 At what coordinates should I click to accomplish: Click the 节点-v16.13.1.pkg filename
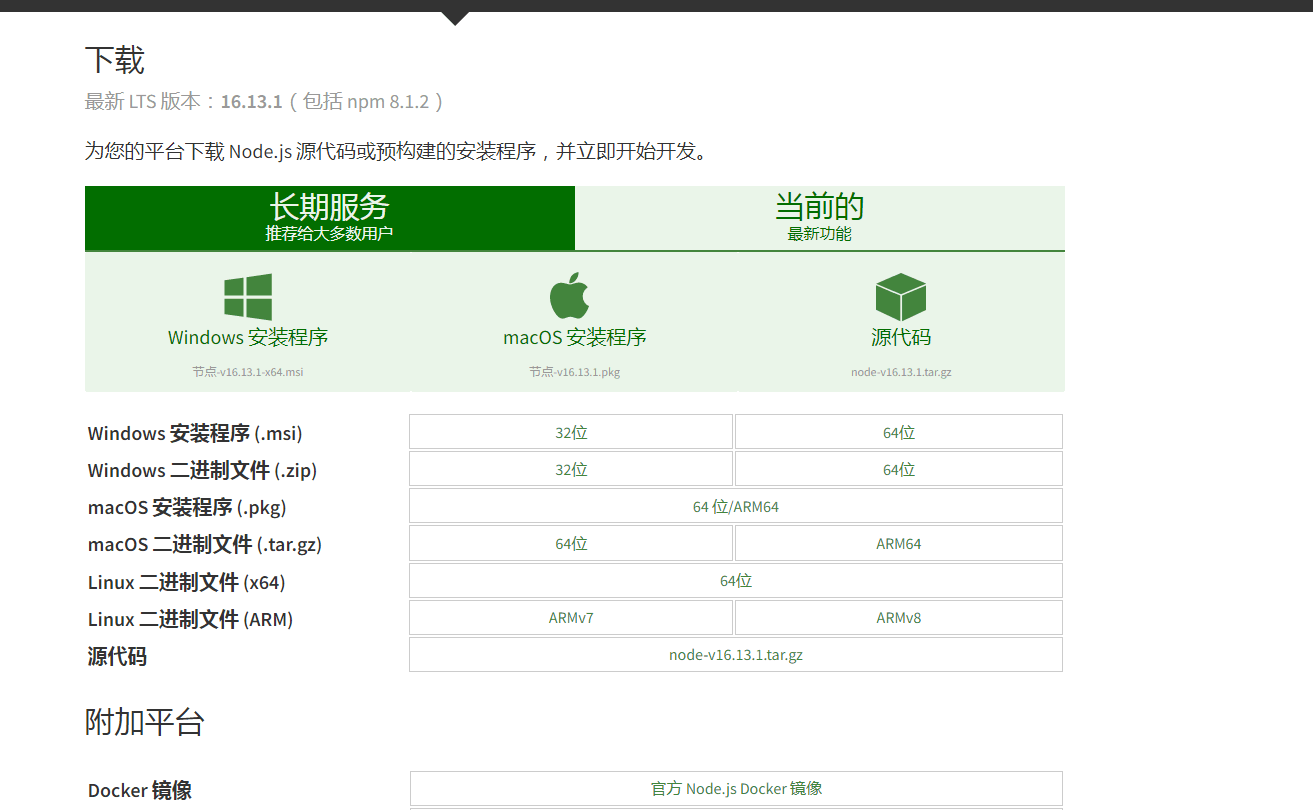tap(575, 372)
